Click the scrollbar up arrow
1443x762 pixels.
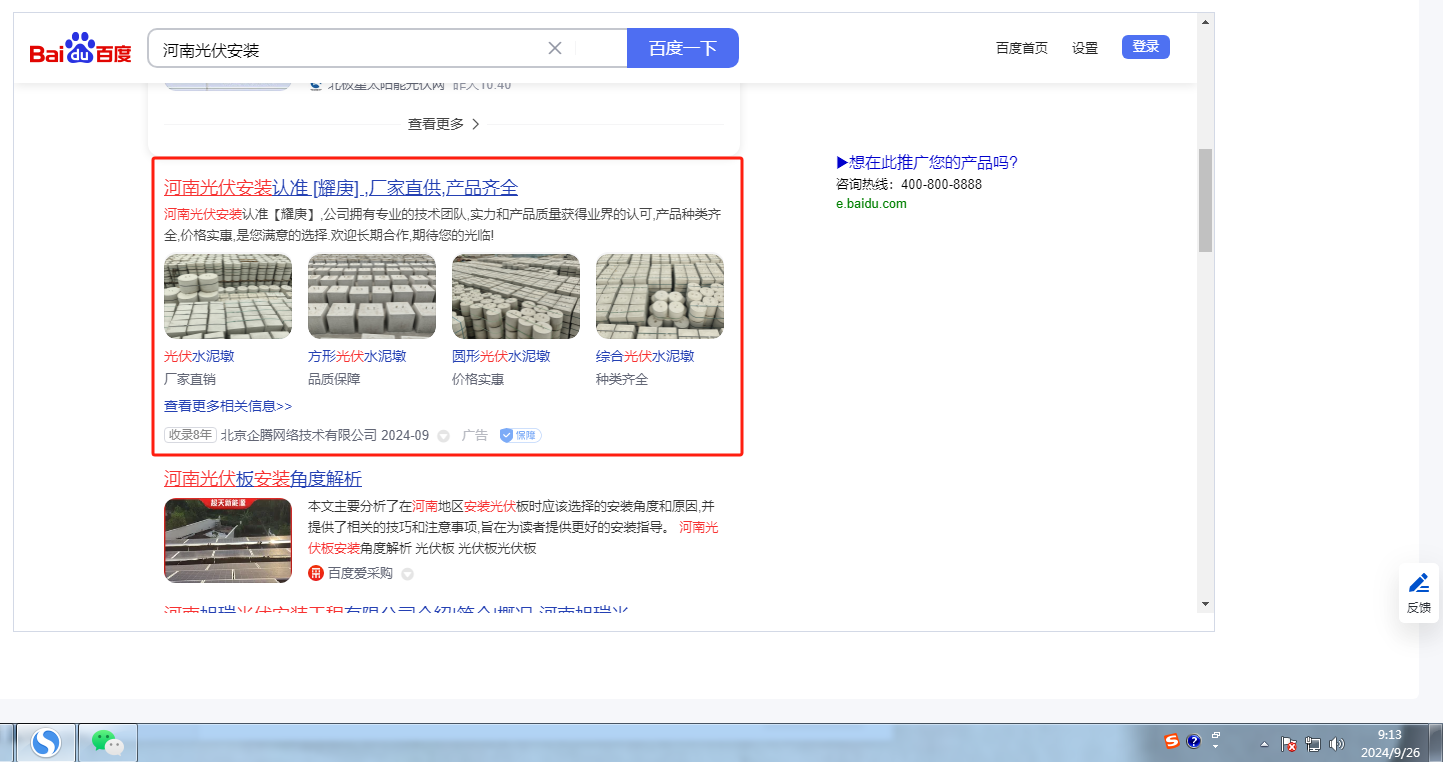(x=1205, y=21)
